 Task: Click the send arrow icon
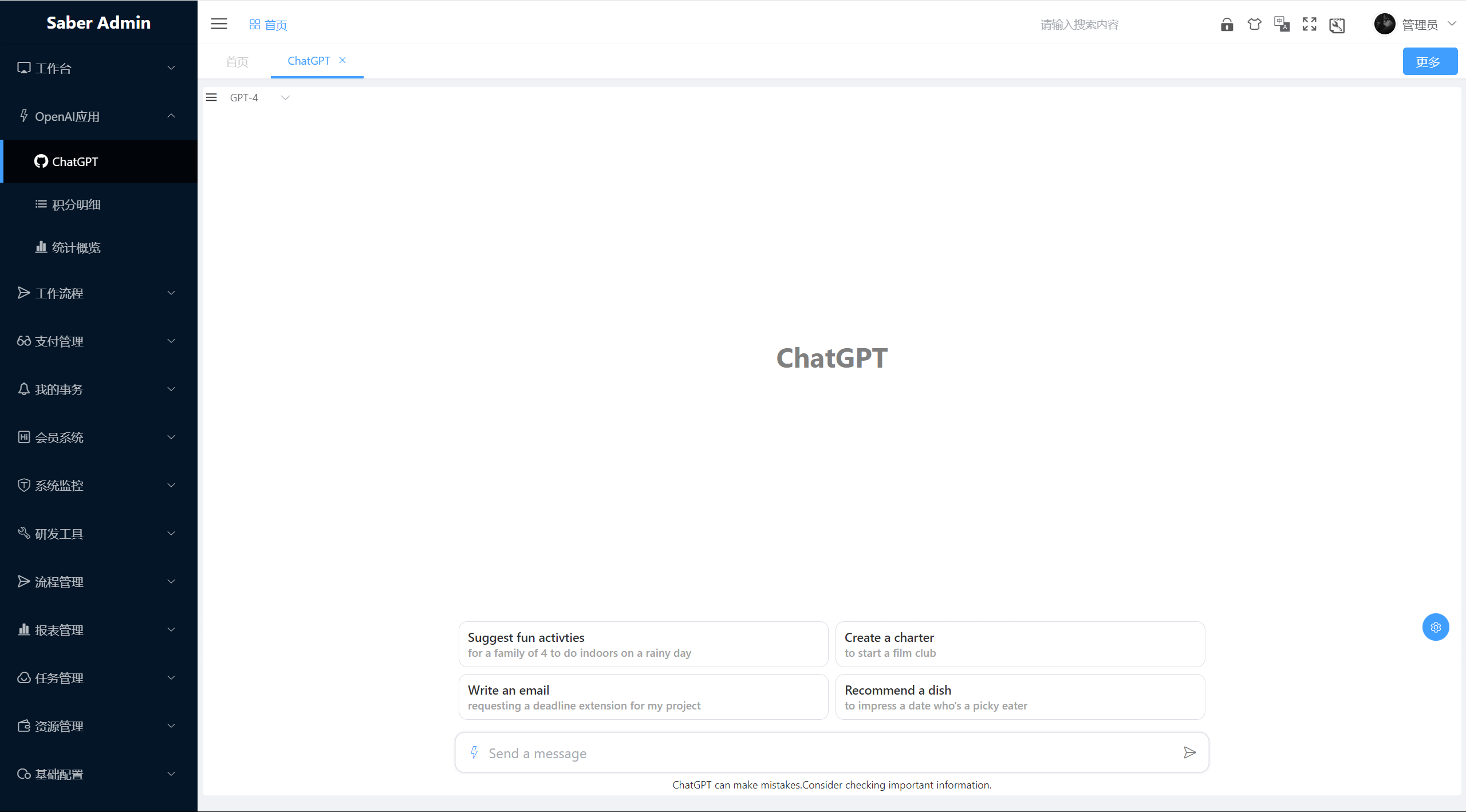tap(1189, 752)
